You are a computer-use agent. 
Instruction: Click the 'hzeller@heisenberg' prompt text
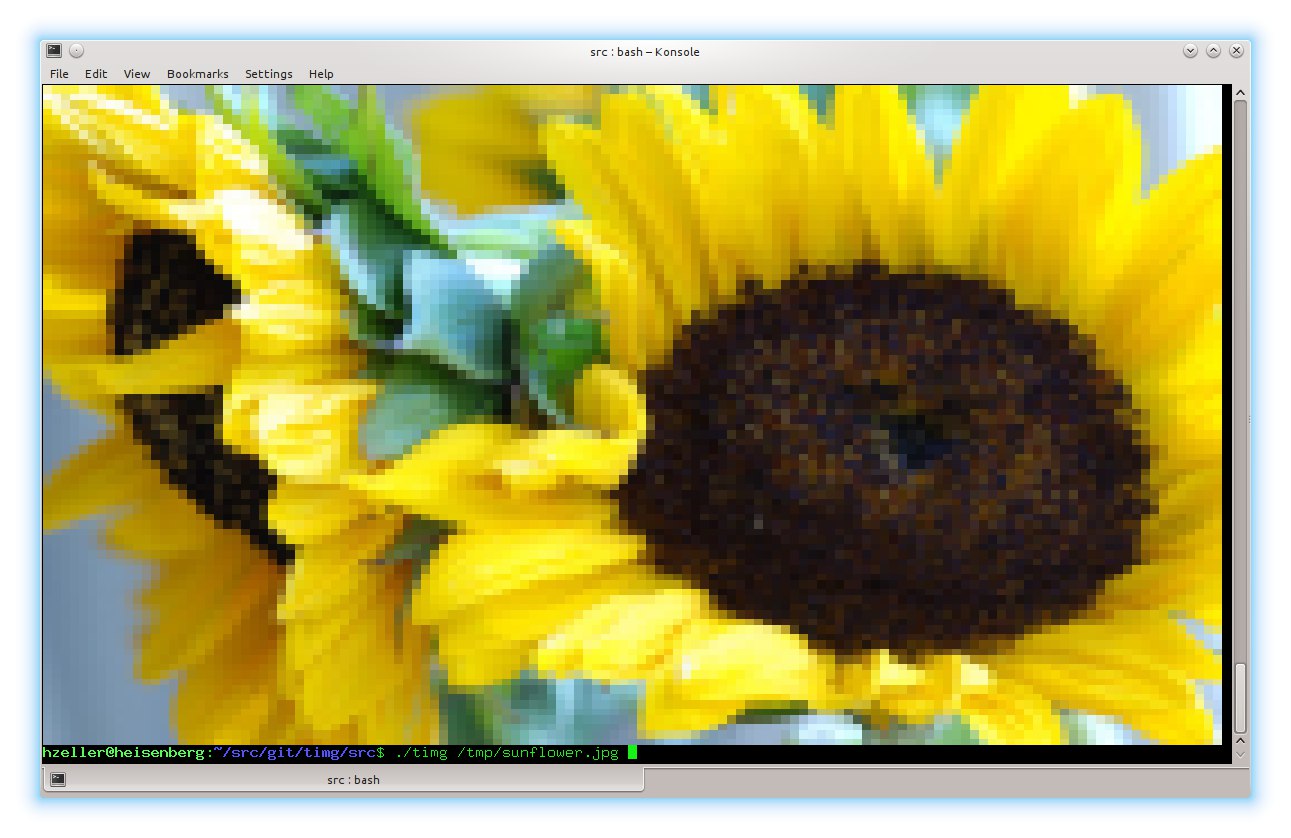point(124,753)
